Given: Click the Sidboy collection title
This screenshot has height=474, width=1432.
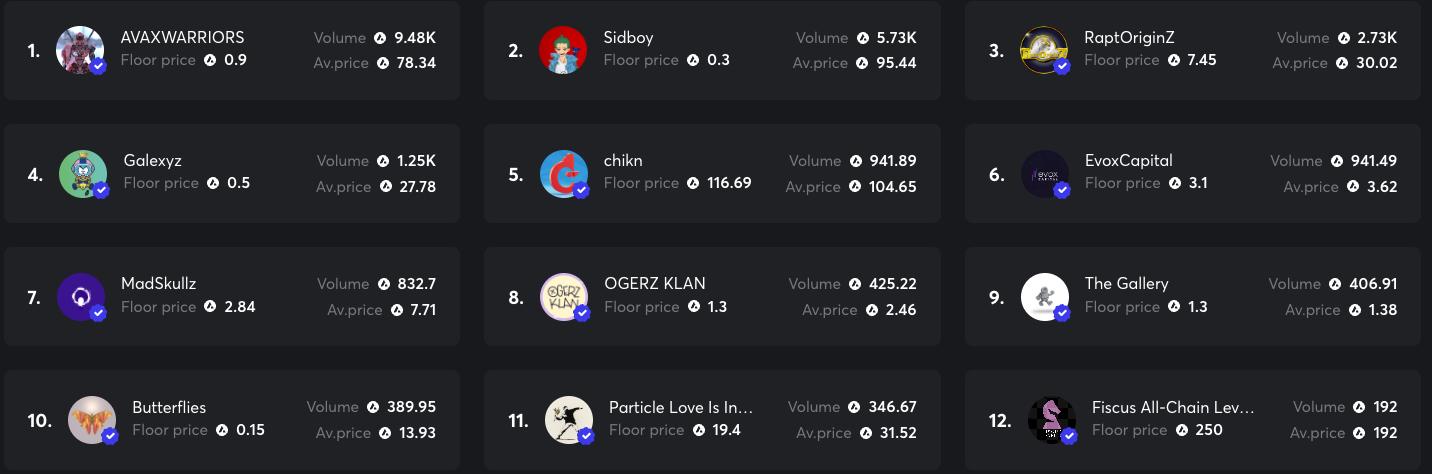Looking at the screenshot, I should (x=628, y=37).
